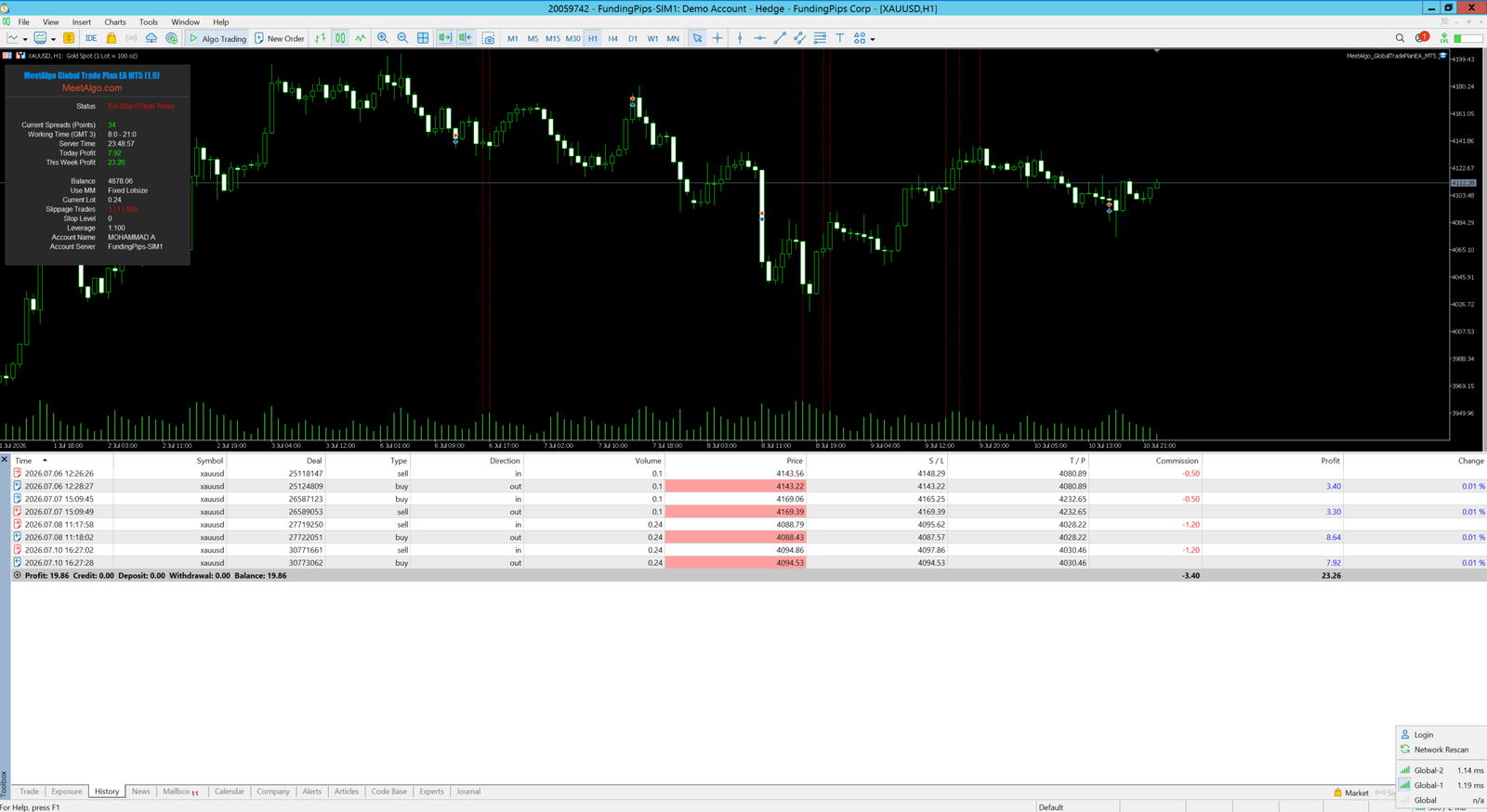
Task: Open the Charts menu
Action: point(115,21)
